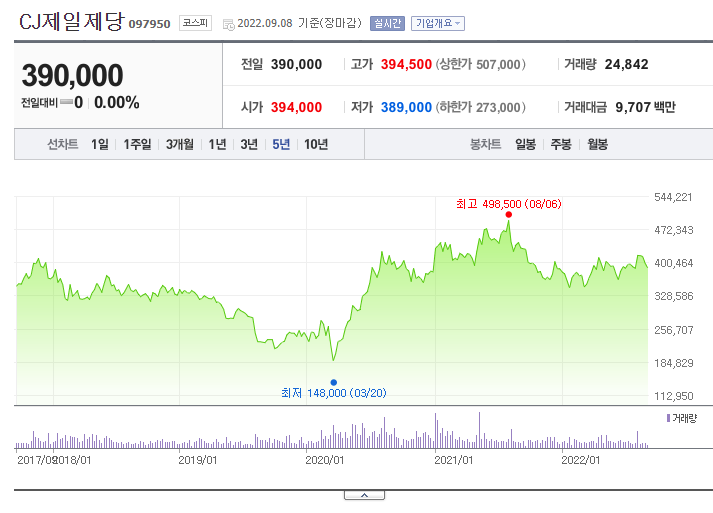Click the 하한가 273,000 text
The width and height of the screenshot is (713, 513).
tap(481, 107)
